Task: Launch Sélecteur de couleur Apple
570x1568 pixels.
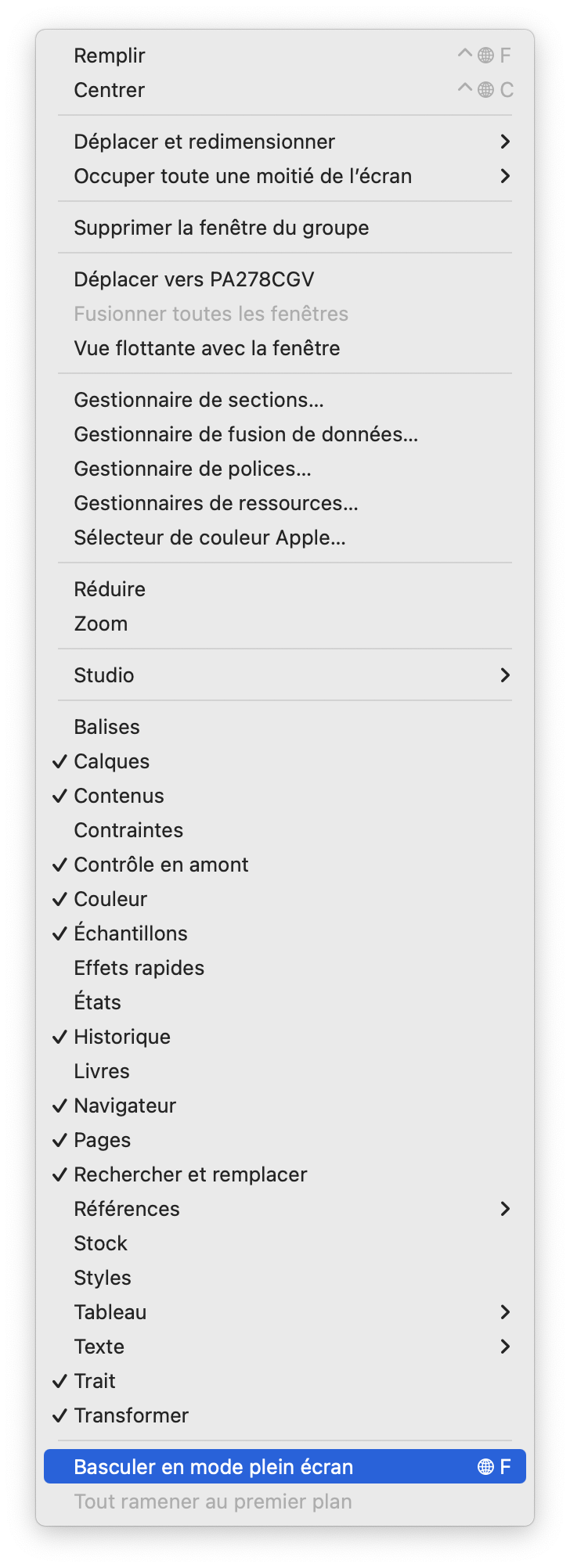Action: [210, 538]
